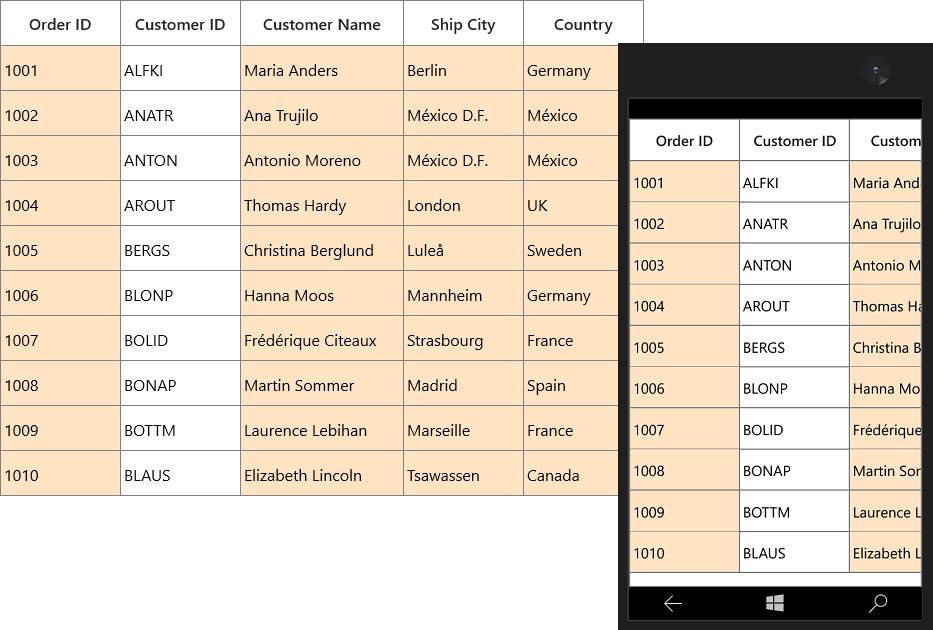Select the Luleå ship city cell

(x=464, y=249)
